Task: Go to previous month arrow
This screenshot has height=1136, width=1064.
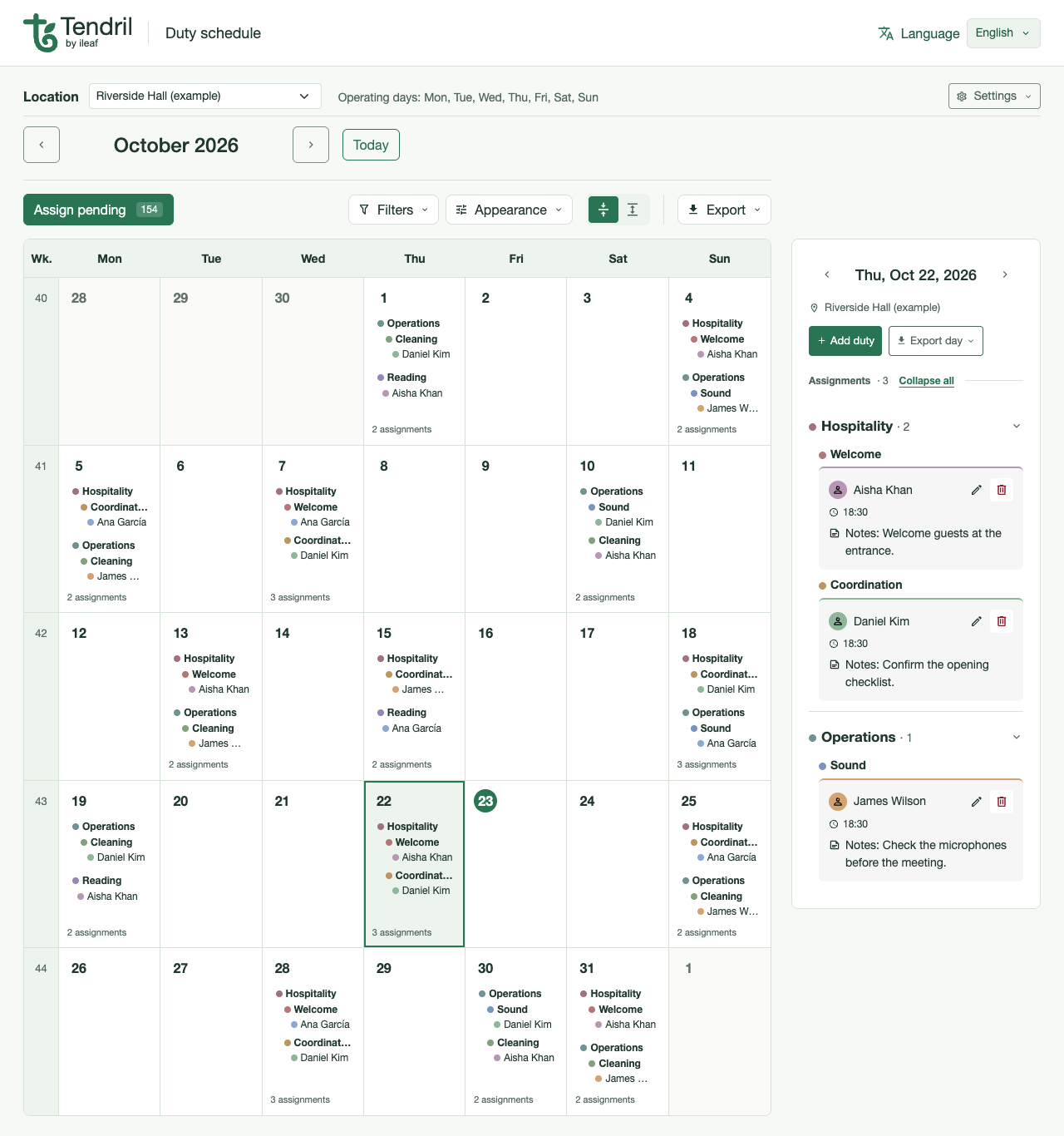Action: 42,145
